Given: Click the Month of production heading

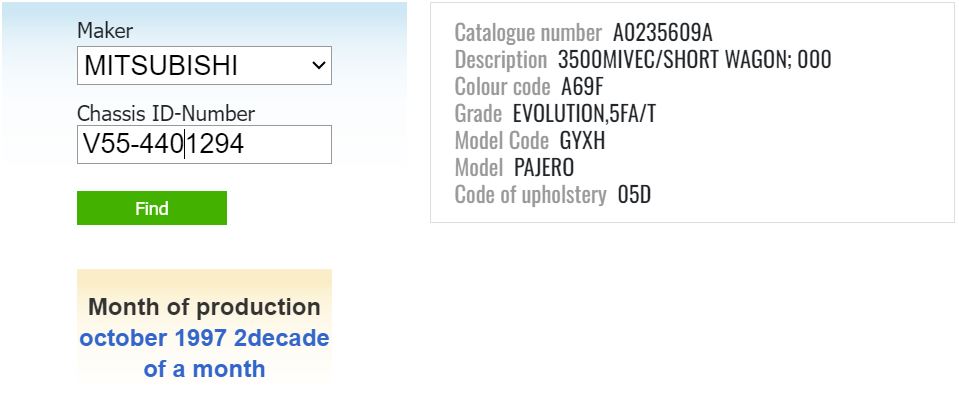Looking at the screenshot, I should 204,307.
